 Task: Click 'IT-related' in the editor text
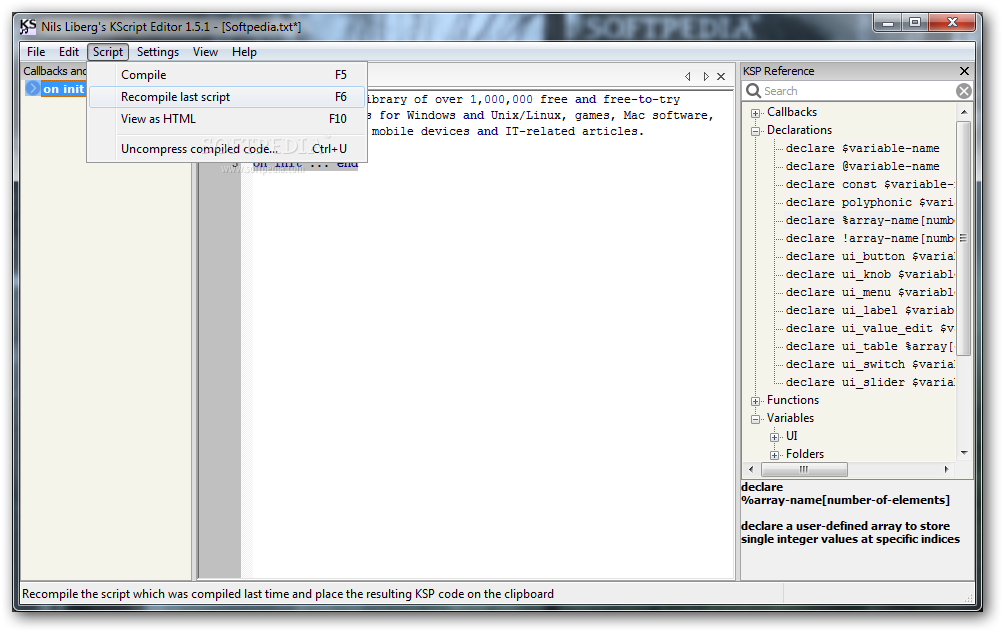(540, 131)
